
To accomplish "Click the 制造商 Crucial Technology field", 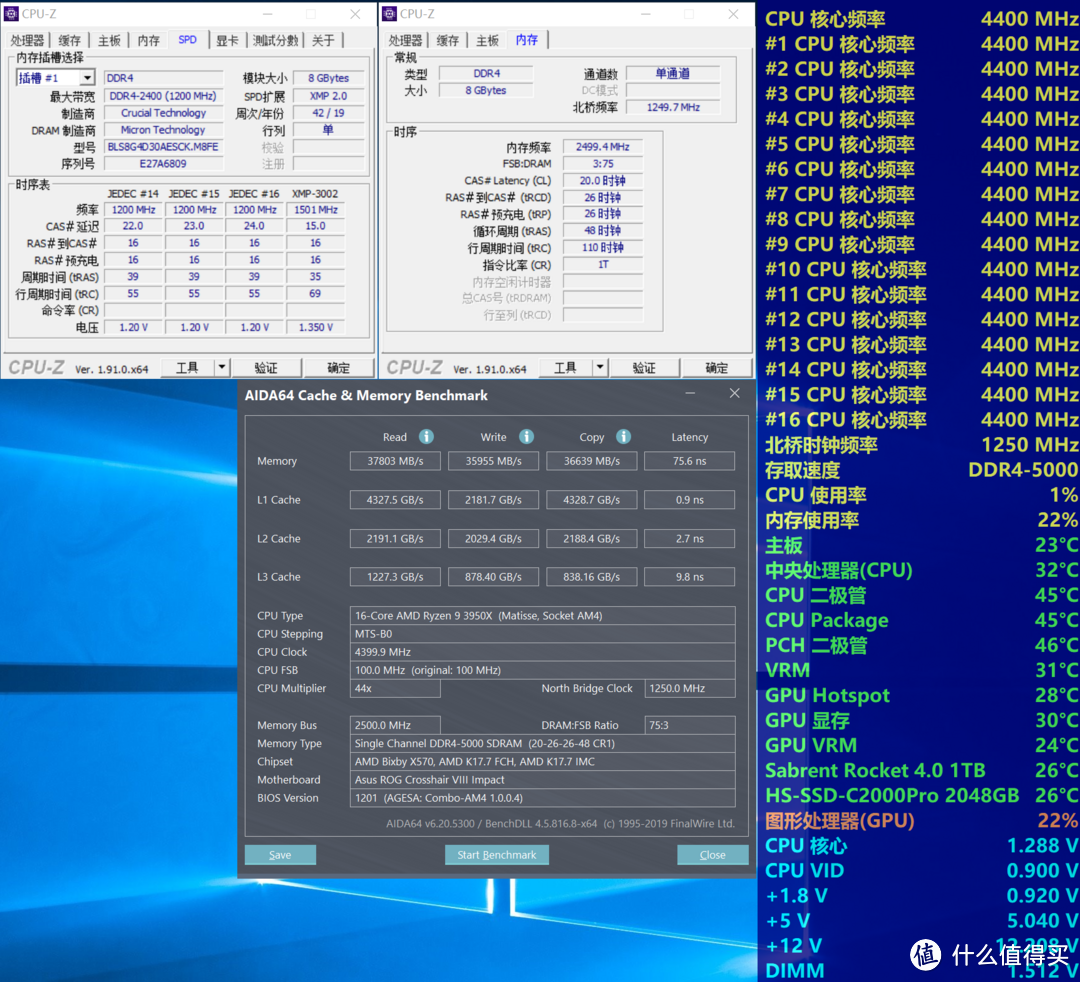I will pyautogui.click(x=163, y=113).
